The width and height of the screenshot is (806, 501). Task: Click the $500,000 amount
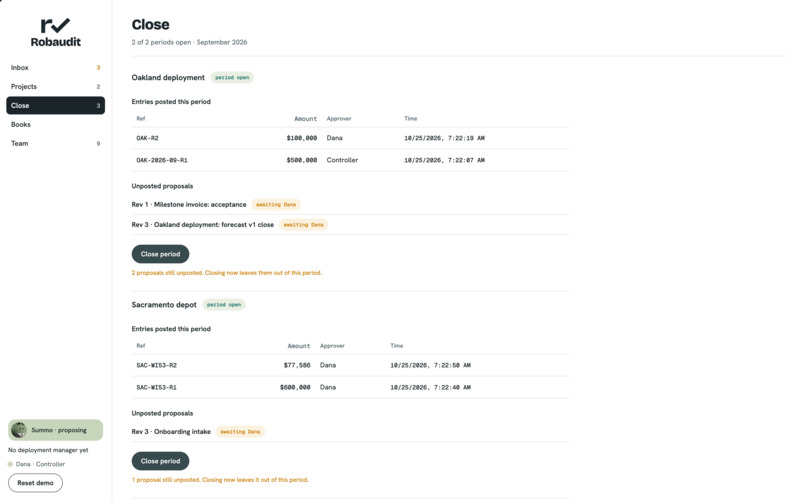pos(302,160)
